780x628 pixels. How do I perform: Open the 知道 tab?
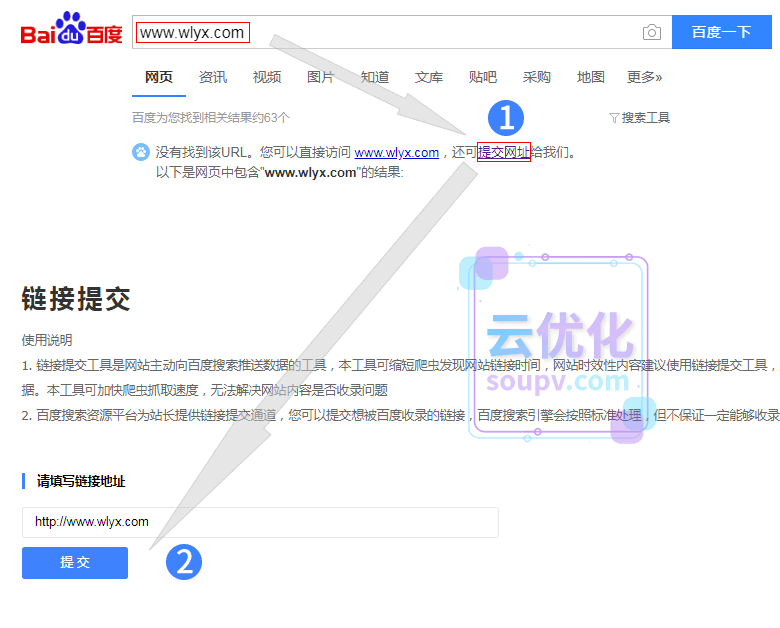click(375, 77)
